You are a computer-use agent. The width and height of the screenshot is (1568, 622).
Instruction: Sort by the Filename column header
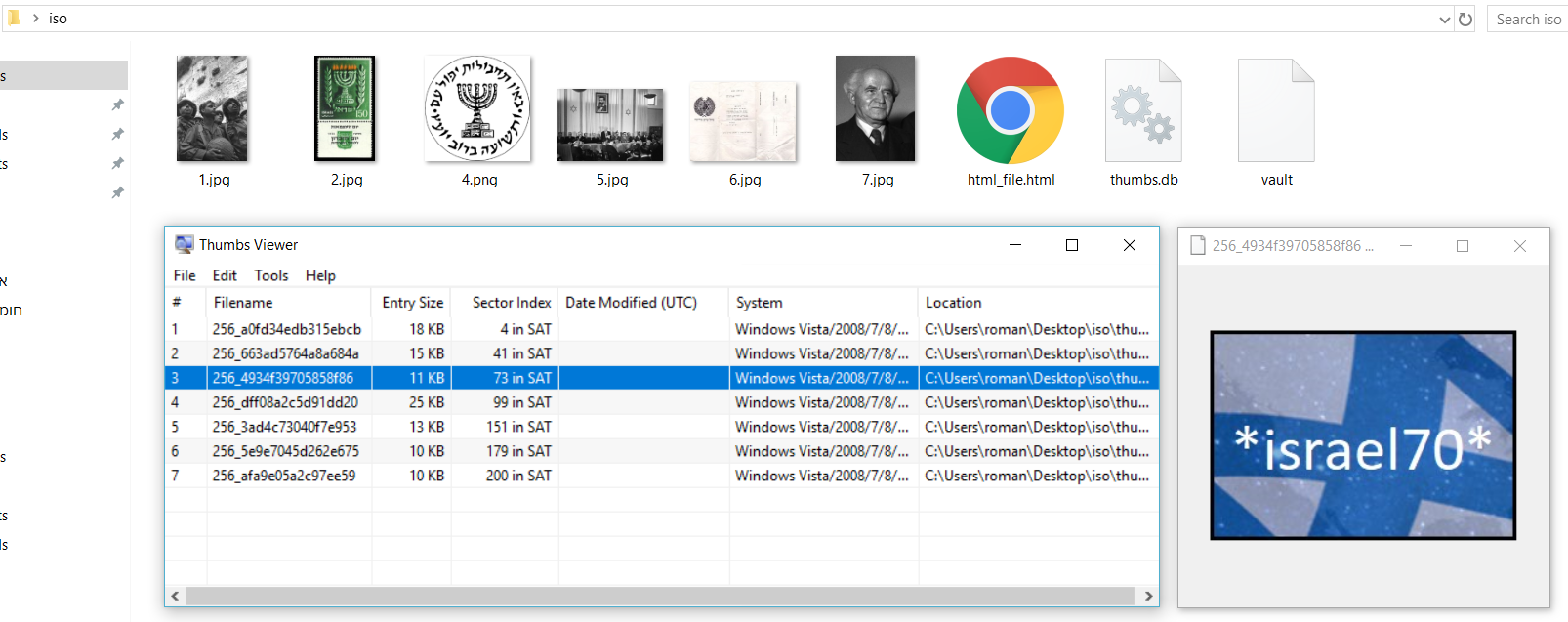point(289,303)
